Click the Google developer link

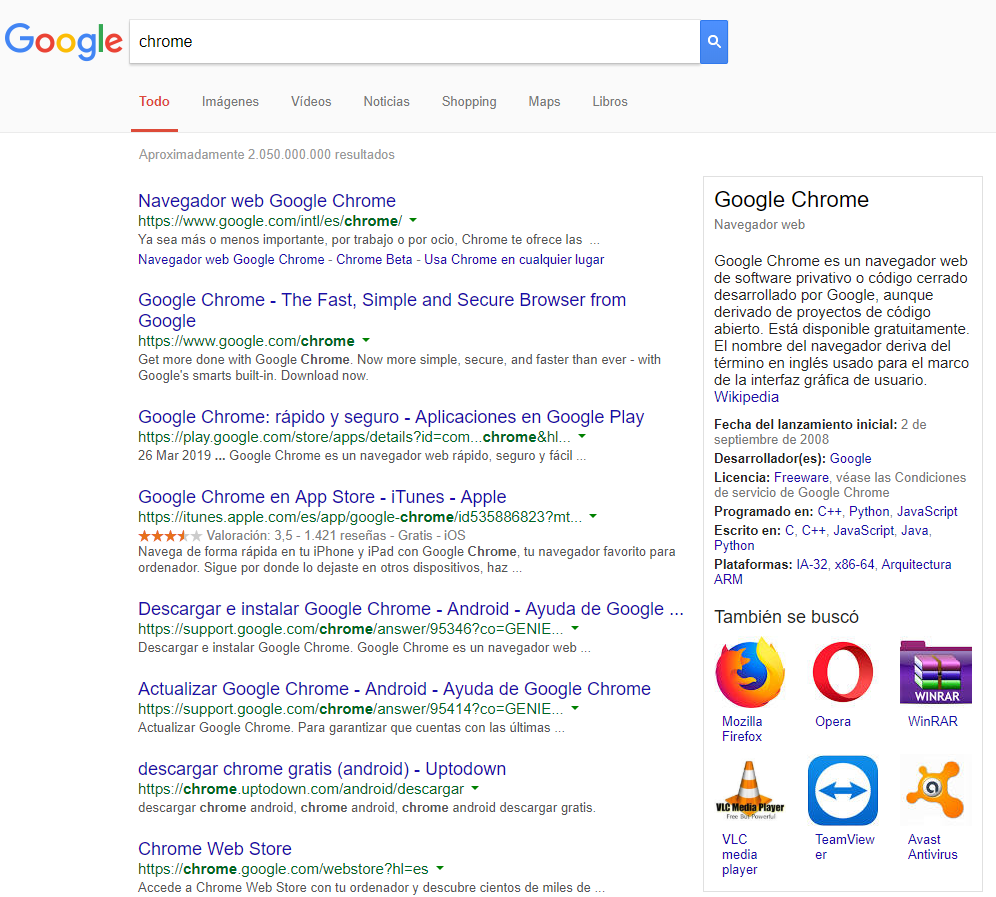click(851, 459)
